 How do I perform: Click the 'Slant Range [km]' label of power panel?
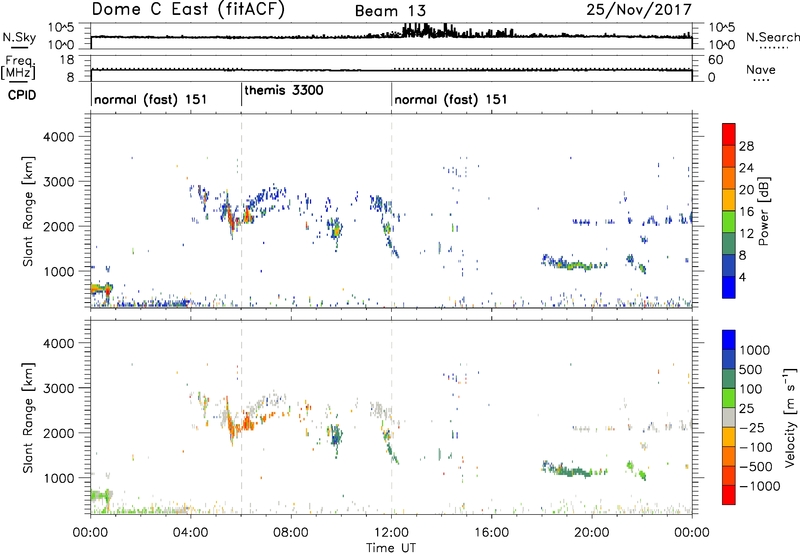click(x=28, y=211)
